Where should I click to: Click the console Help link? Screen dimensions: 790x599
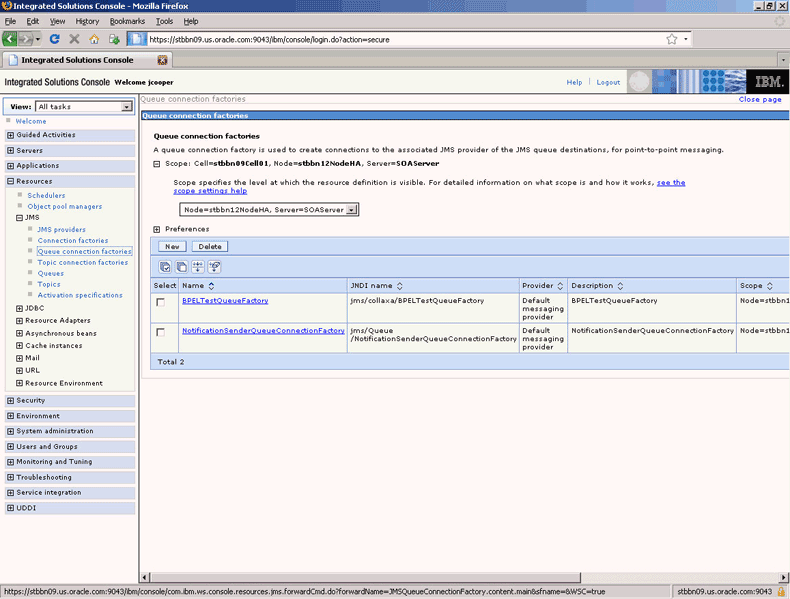point(574,82)
